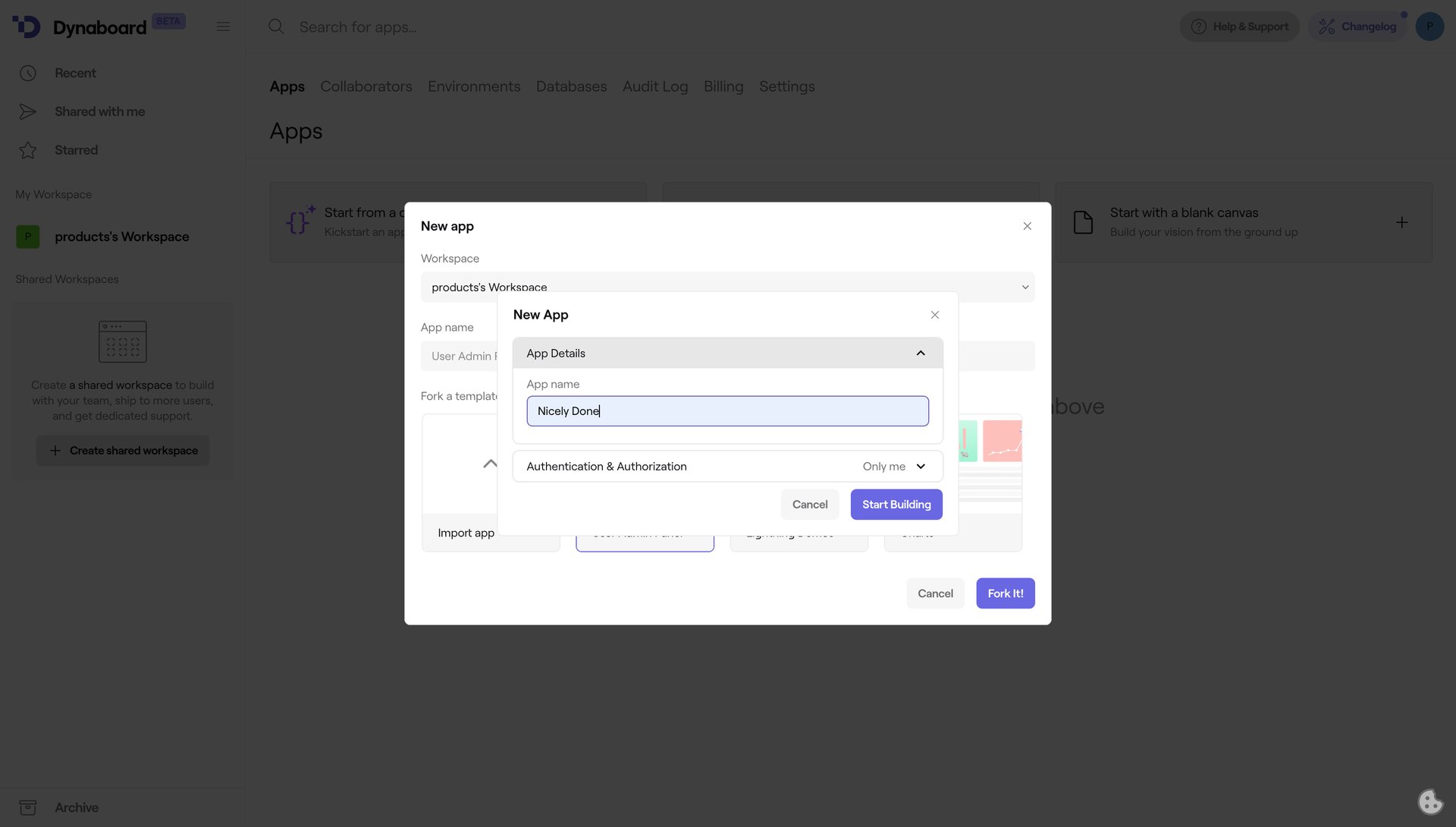This screenshot has height=827, width=1456.
Task: Open Starred items via the star icon
Action: click(x=28, y=149)
